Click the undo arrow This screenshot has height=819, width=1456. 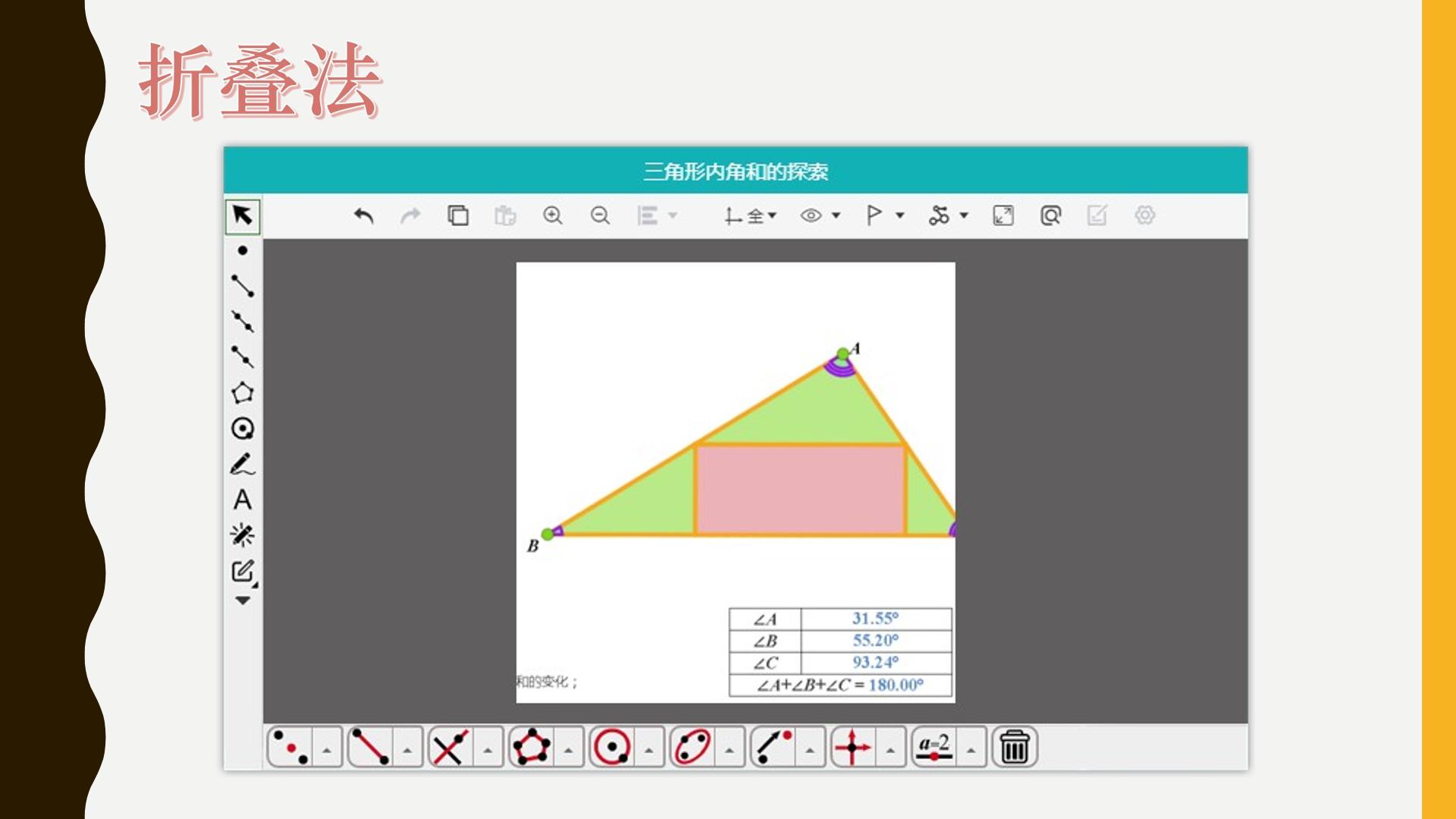(x=364, y=216)
